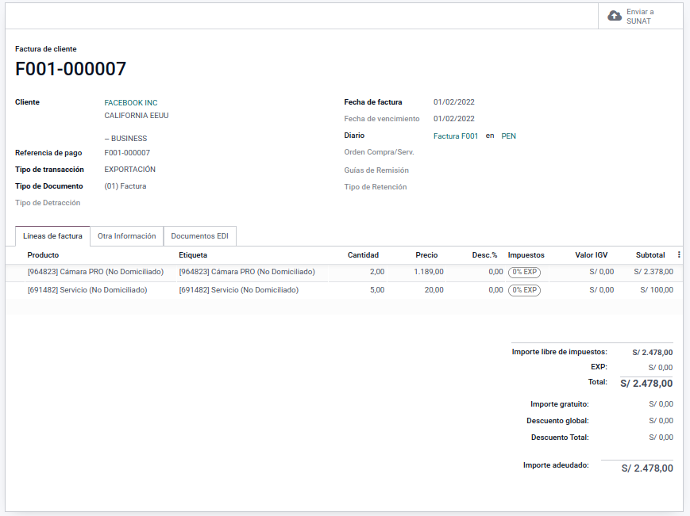The height and width of the screenshot is (516, 690).
Task: Sort by the Cantidad column header
Action: [x=362, y=255]
